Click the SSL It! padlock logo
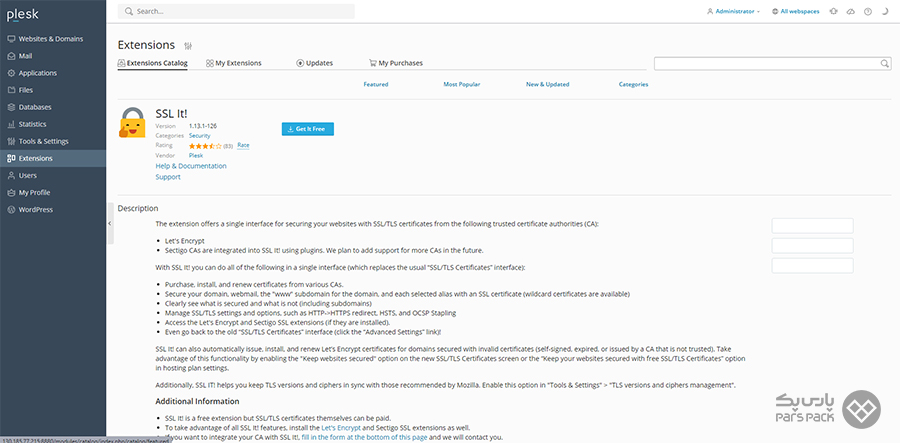This screenshot has width=900, height=443. click(133, 122)
